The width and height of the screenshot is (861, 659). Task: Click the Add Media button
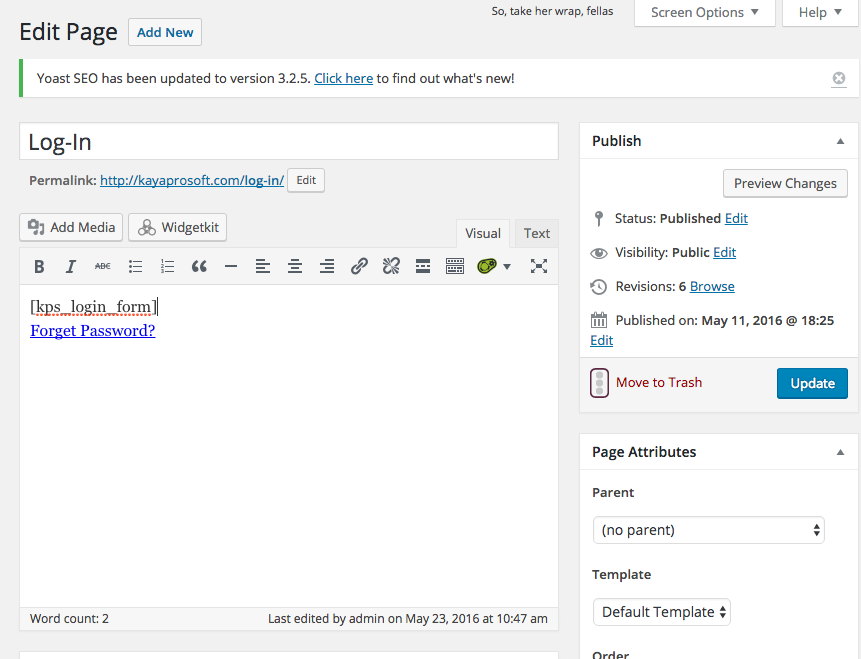pyautogui.click(x=71, y=227)
